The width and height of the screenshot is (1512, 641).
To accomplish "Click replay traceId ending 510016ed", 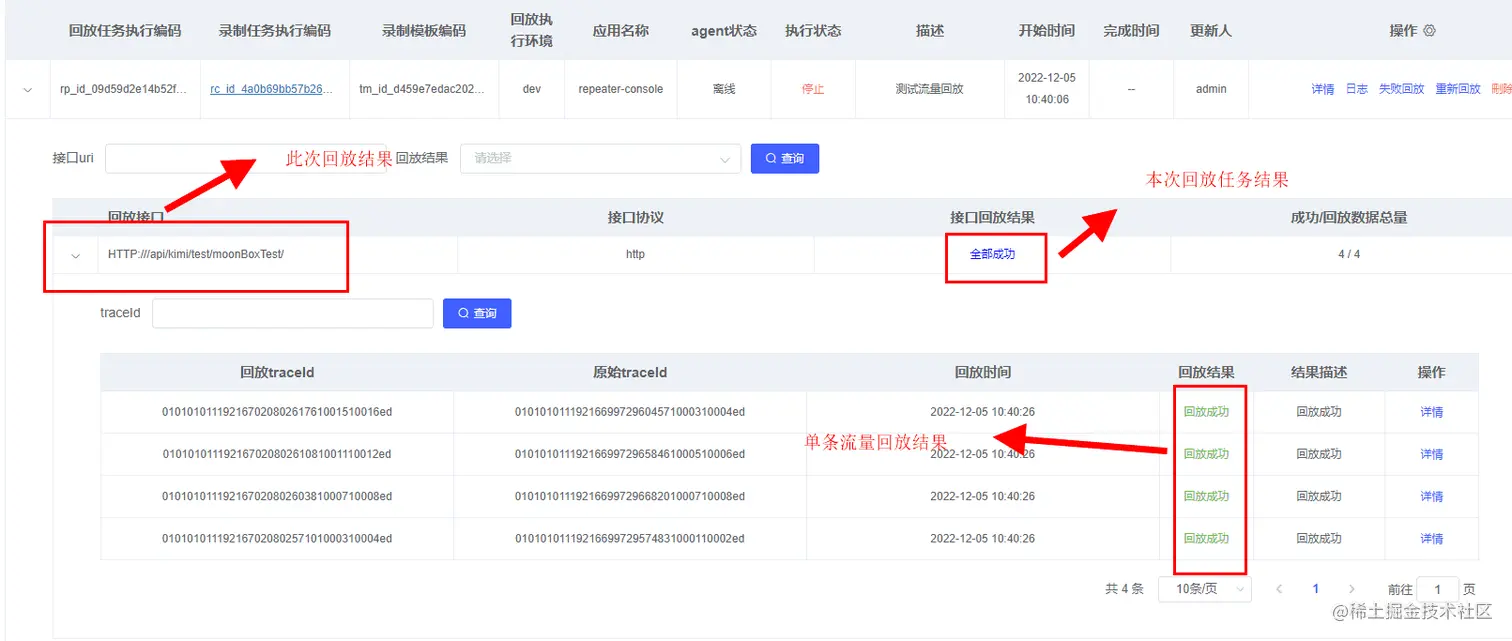I will [x=277, y=412].
